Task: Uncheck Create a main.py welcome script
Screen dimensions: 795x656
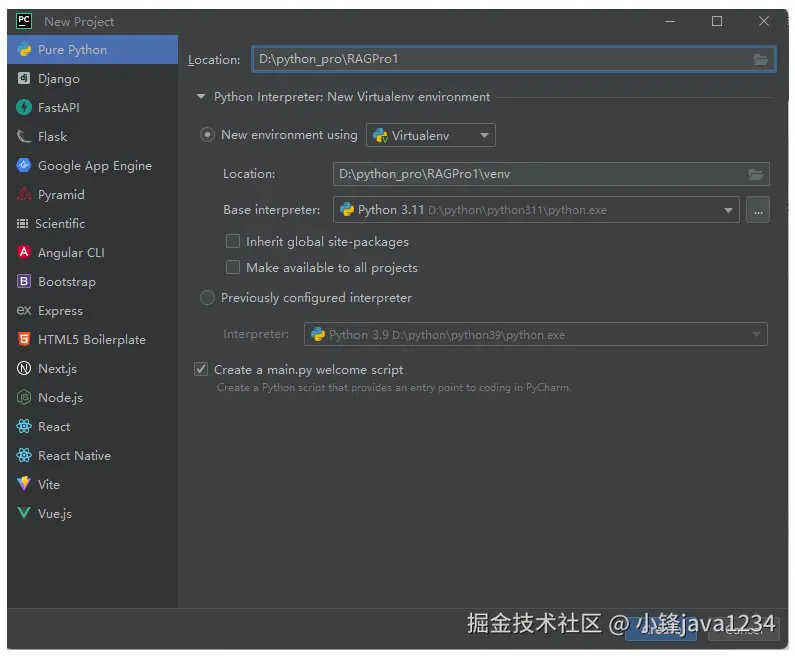Action: coord(201,369)
